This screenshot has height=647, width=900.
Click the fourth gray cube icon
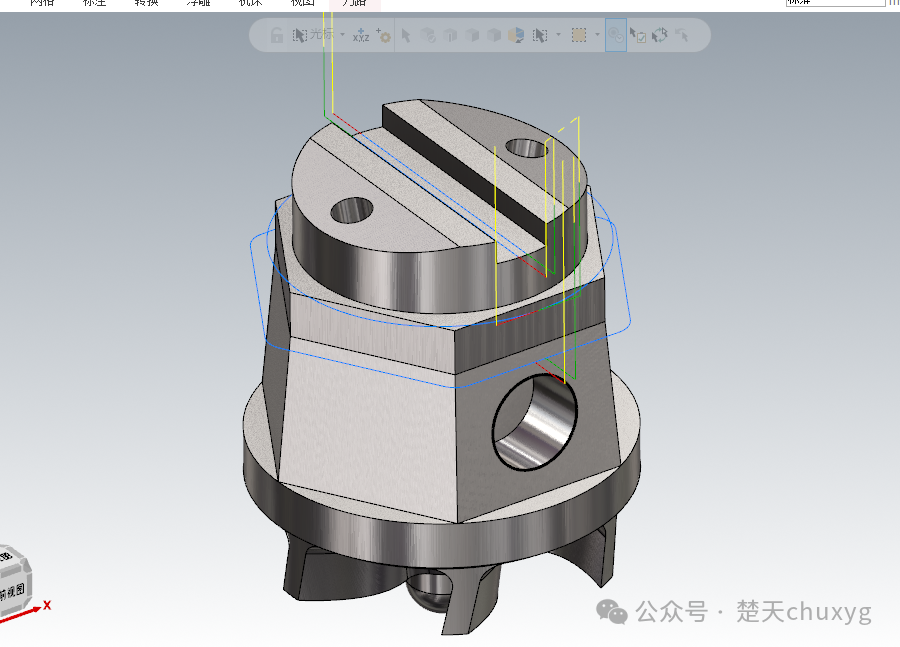[x=494, y=36]
